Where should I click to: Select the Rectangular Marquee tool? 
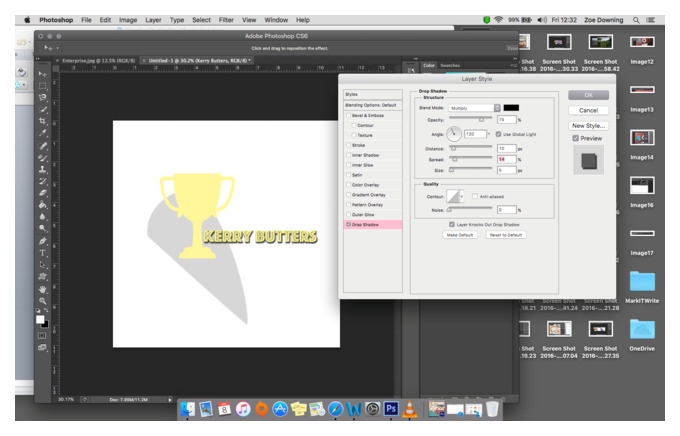(x=42, y=85)
